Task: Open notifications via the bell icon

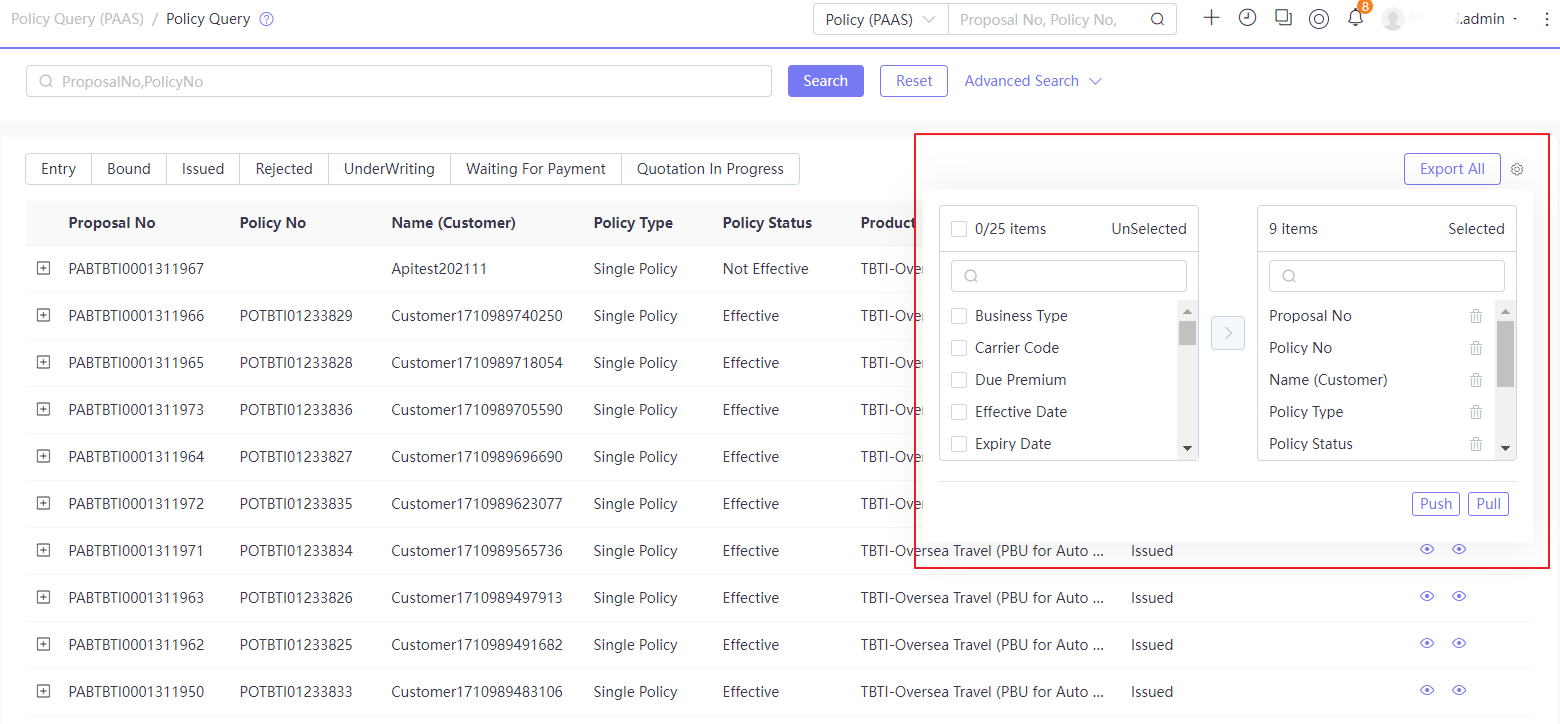Action: pos(1355,18)
